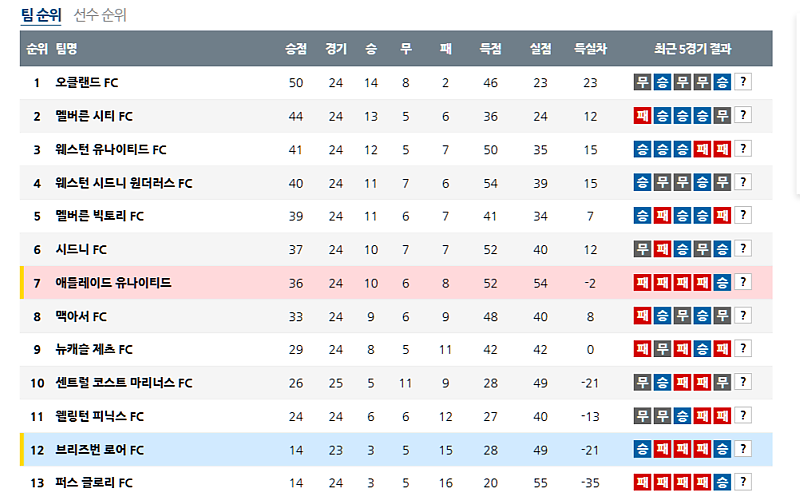
Task: Open the 오클랜드 FC team link
Action: tap(87, 82)
